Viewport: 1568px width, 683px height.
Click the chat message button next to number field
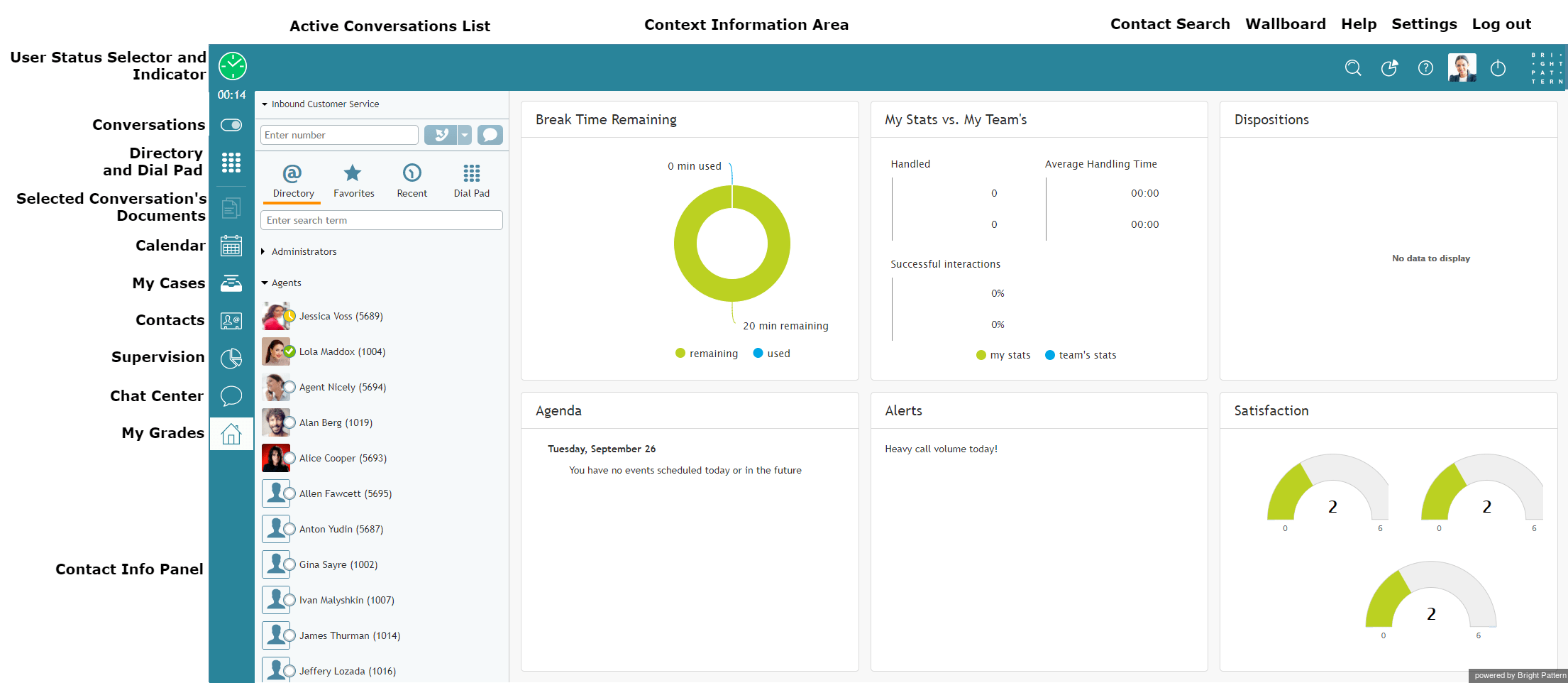point(490,135)
